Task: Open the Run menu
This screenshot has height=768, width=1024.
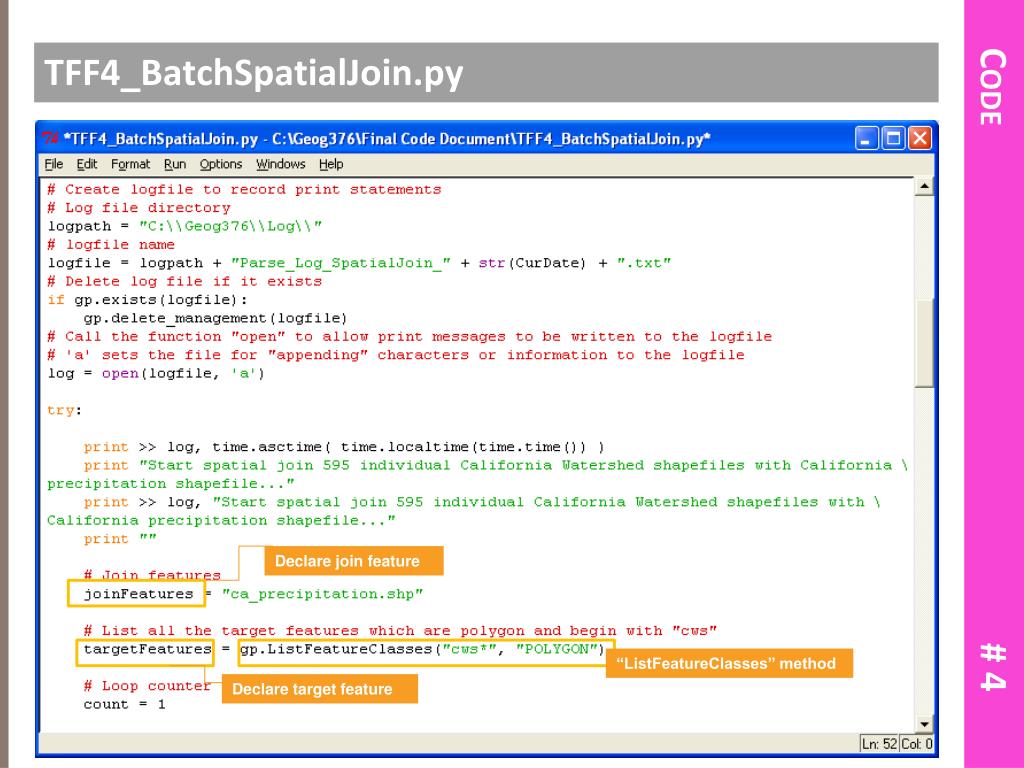Action: pos(174,165)
